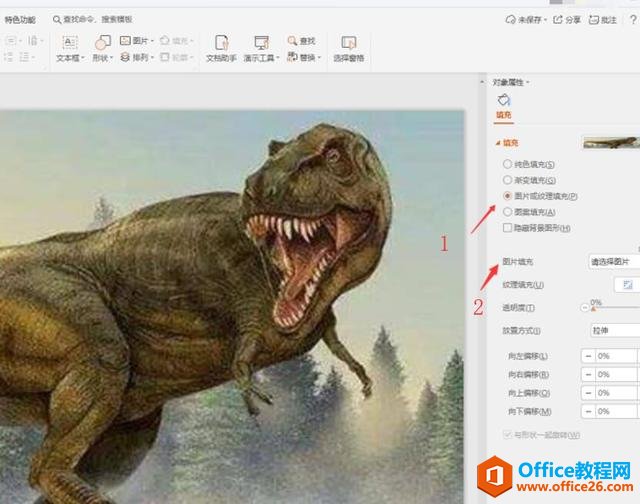Select the paint bucket 填充 icon in properties pane
Screen dimensions: 640x504
point(504,100)
